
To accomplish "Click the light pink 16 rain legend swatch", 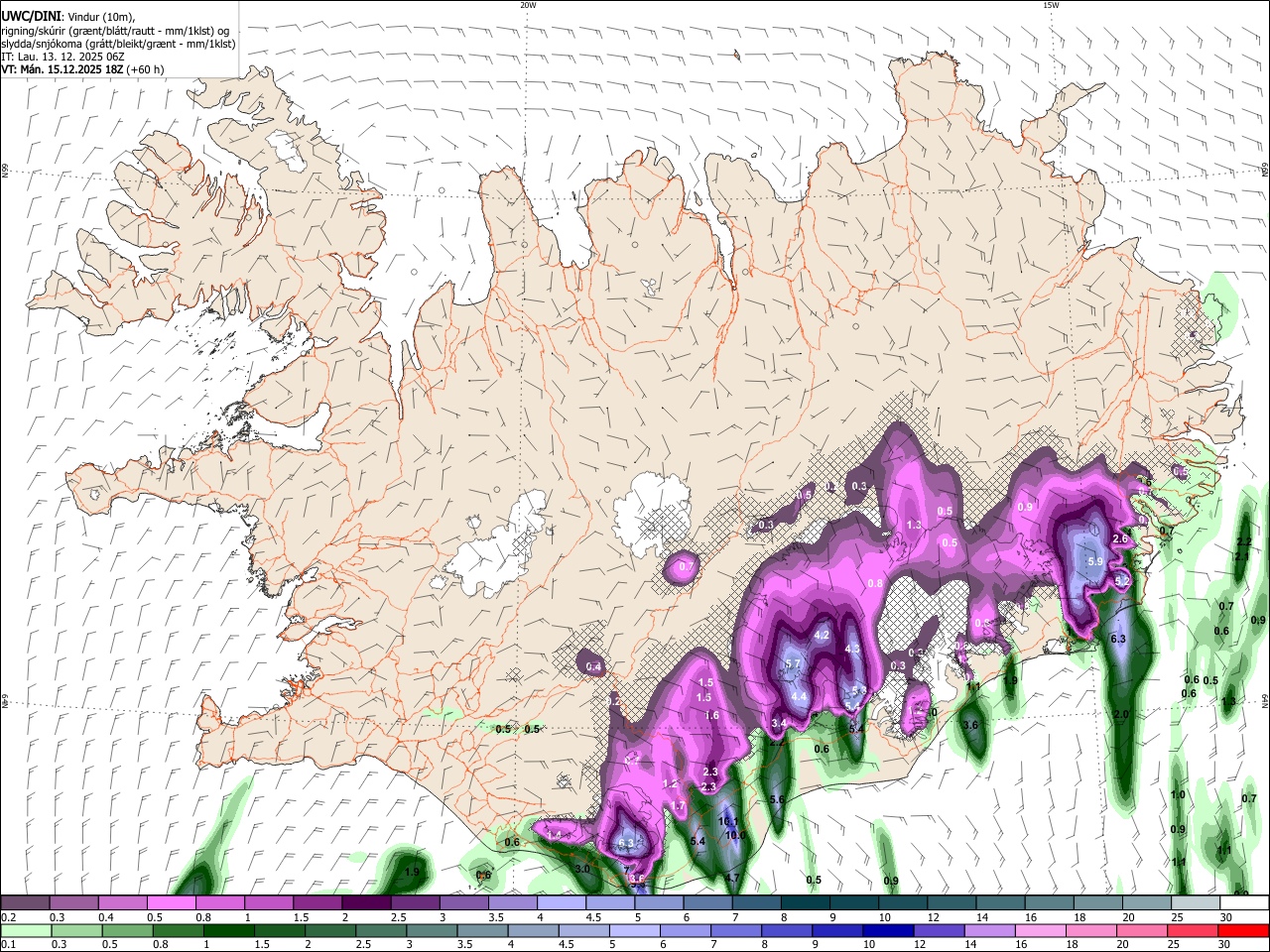I will (1040, 931).
